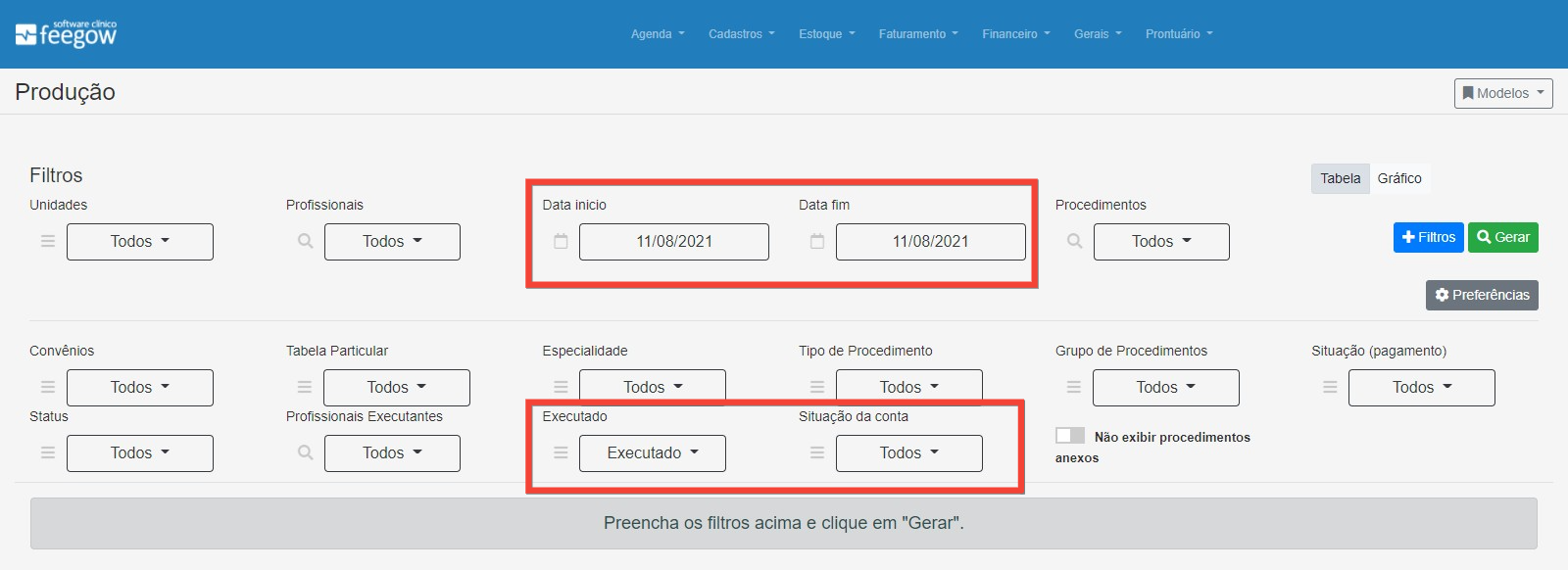The height and width of the screenshot is (570, 1568).
Task: Click the Data inicio date field
Action: click(x=674, y=242)
